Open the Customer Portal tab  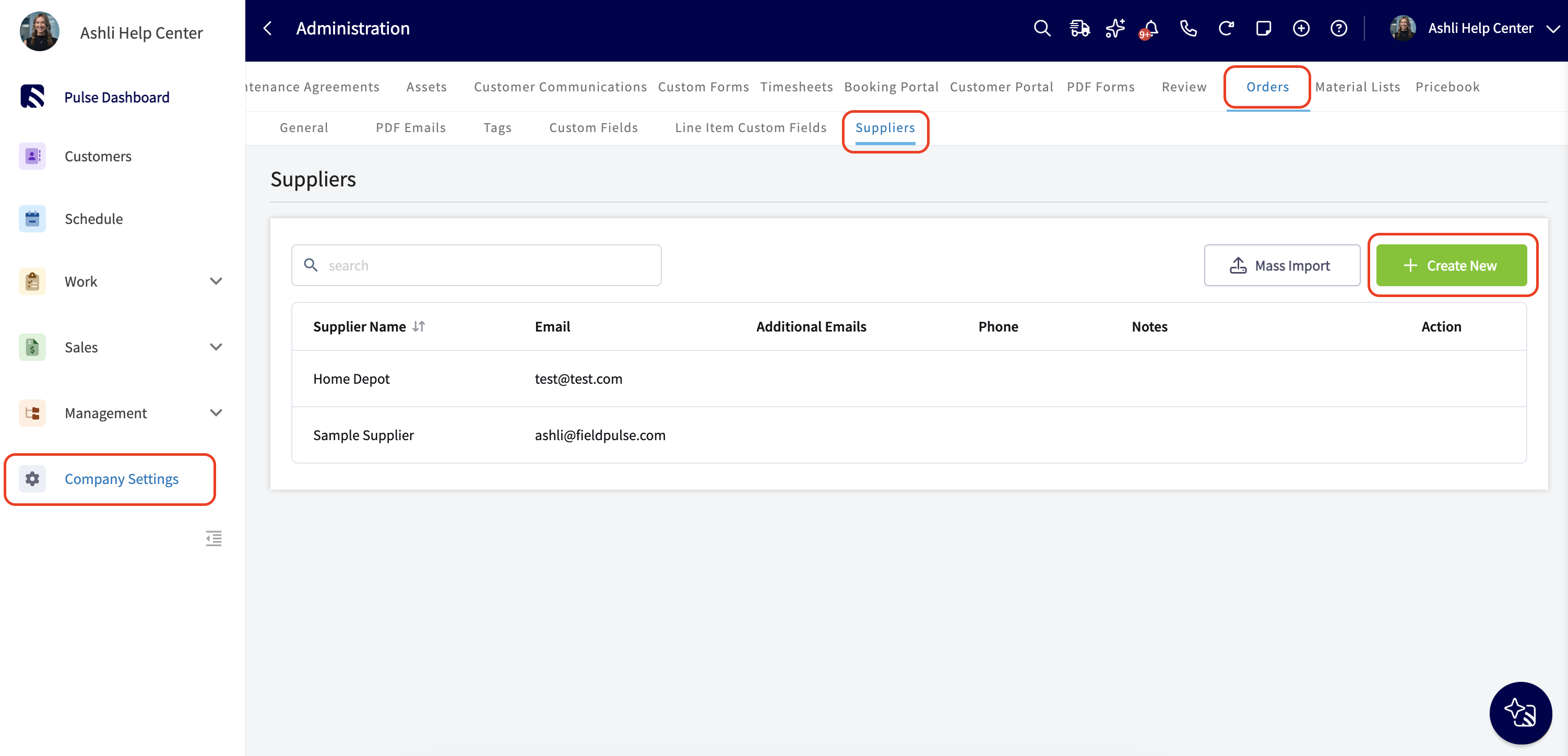[1001, 87]
